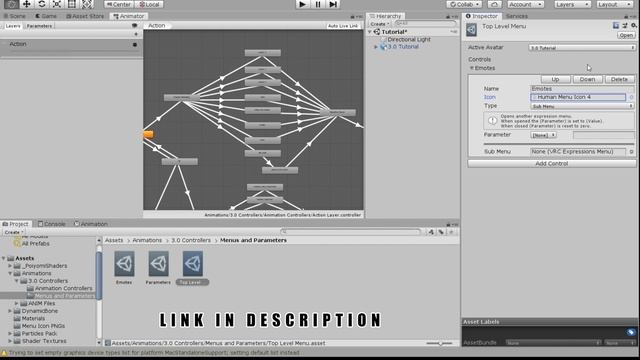The height and width of the screenshot is (360, 640).
Task: Click the Delete control button
Action: 619,79
